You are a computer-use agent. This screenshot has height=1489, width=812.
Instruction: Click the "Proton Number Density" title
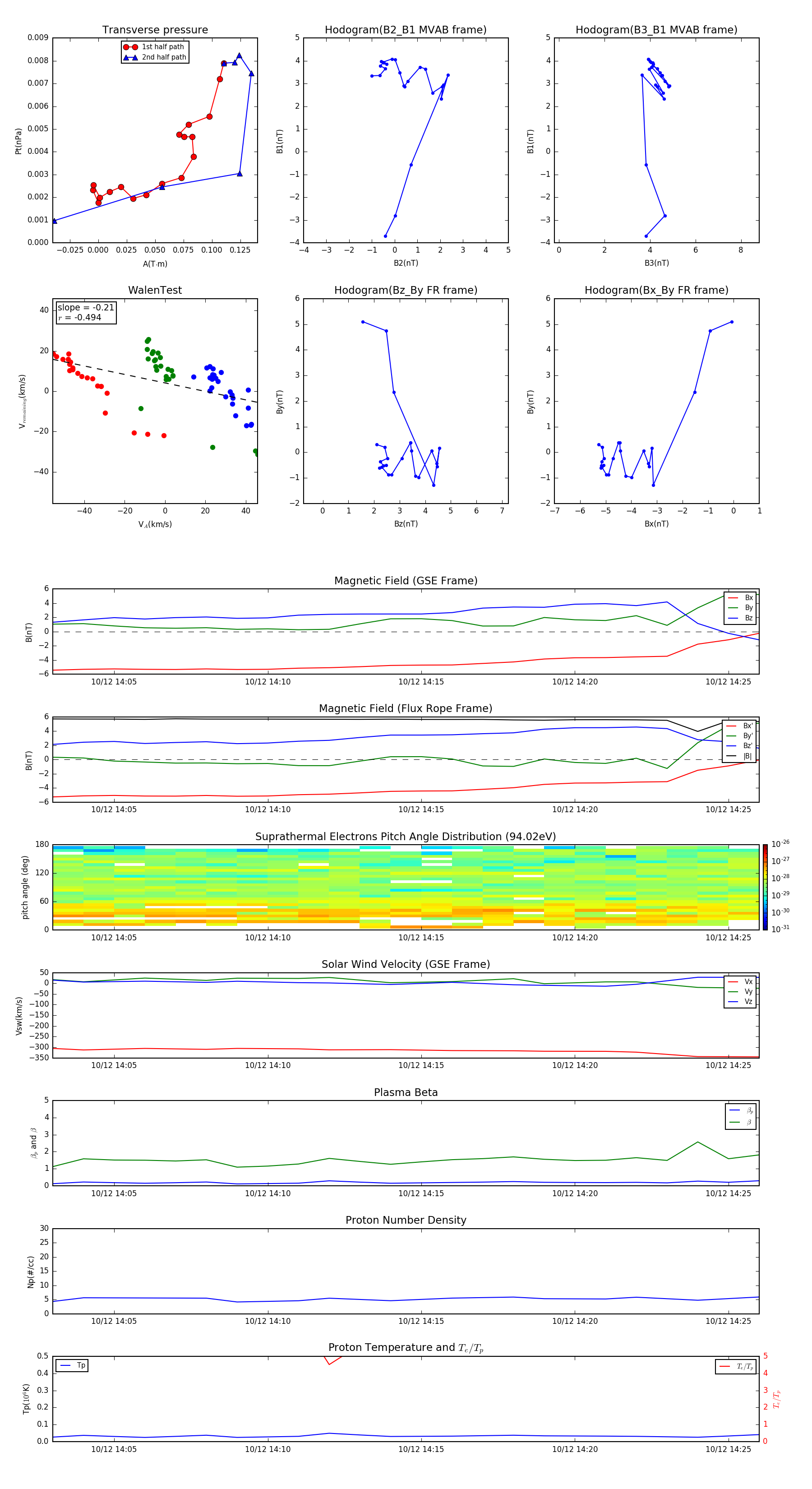(406, 1221)
